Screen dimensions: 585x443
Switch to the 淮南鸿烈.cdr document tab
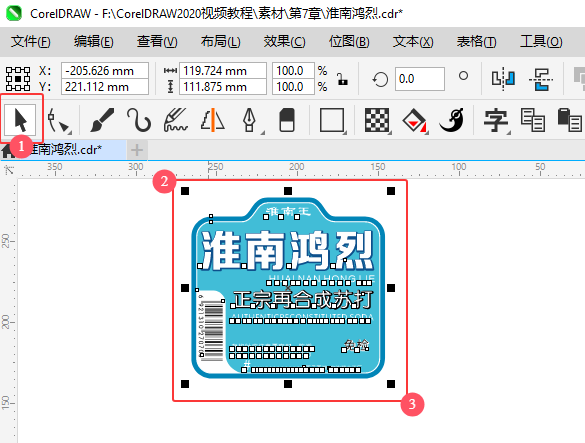point(71,150)
